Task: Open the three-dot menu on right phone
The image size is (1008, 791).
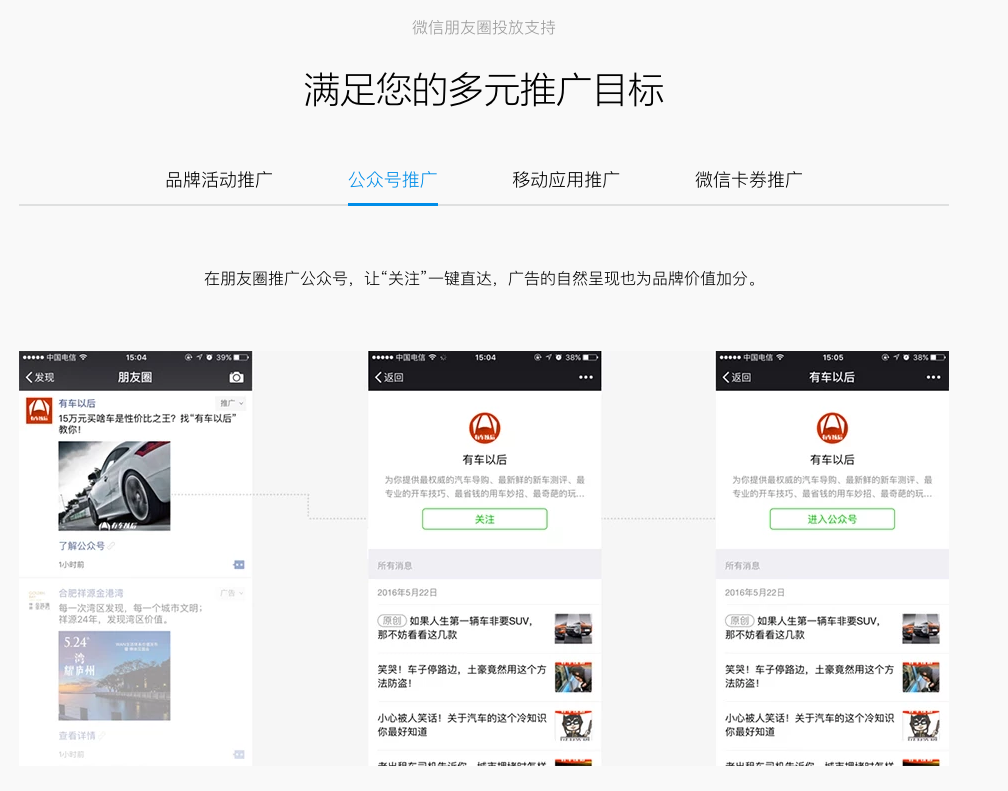Action: (933, 377)
